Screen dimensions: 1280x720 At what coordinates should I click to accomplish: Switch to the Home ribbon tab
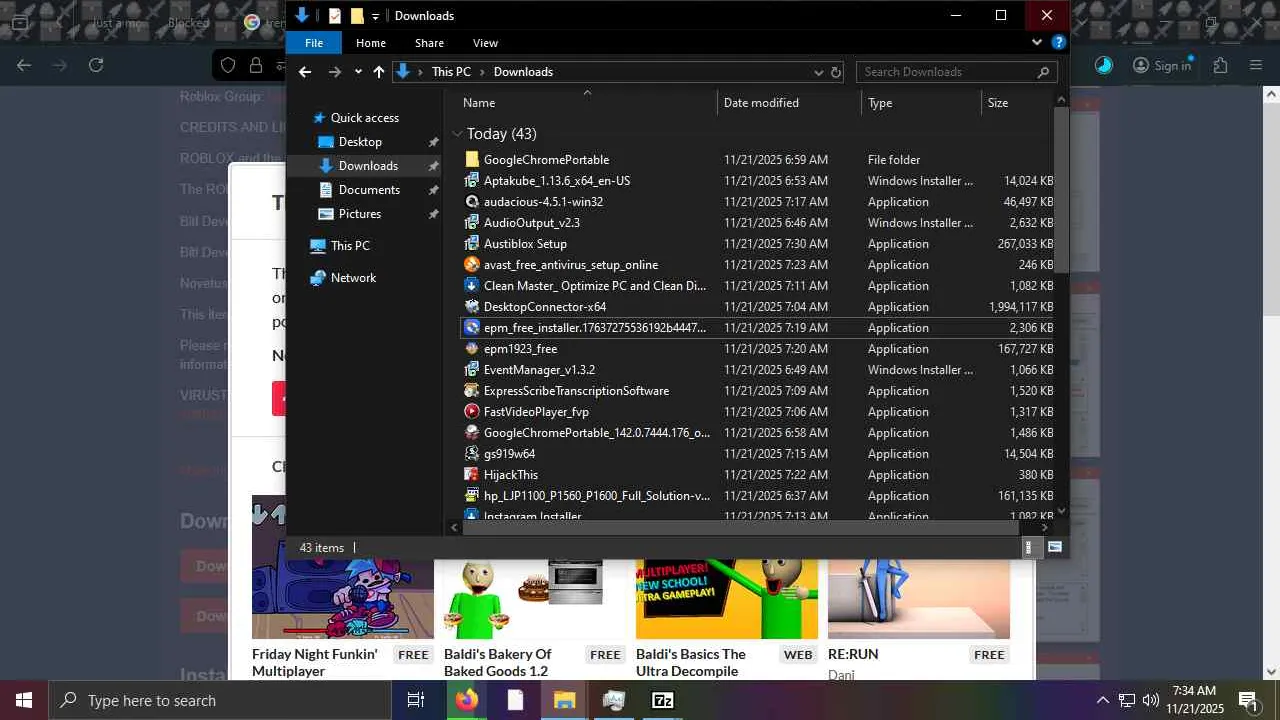click(371, 43)
